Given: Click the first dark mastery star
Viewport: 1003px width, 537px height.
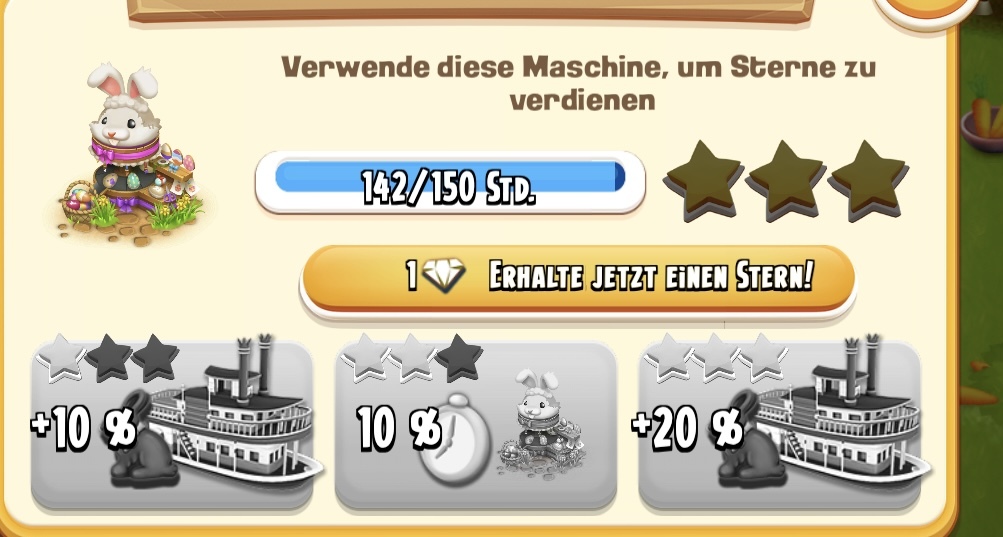Looking at the screenshot, I should point(702,181).
